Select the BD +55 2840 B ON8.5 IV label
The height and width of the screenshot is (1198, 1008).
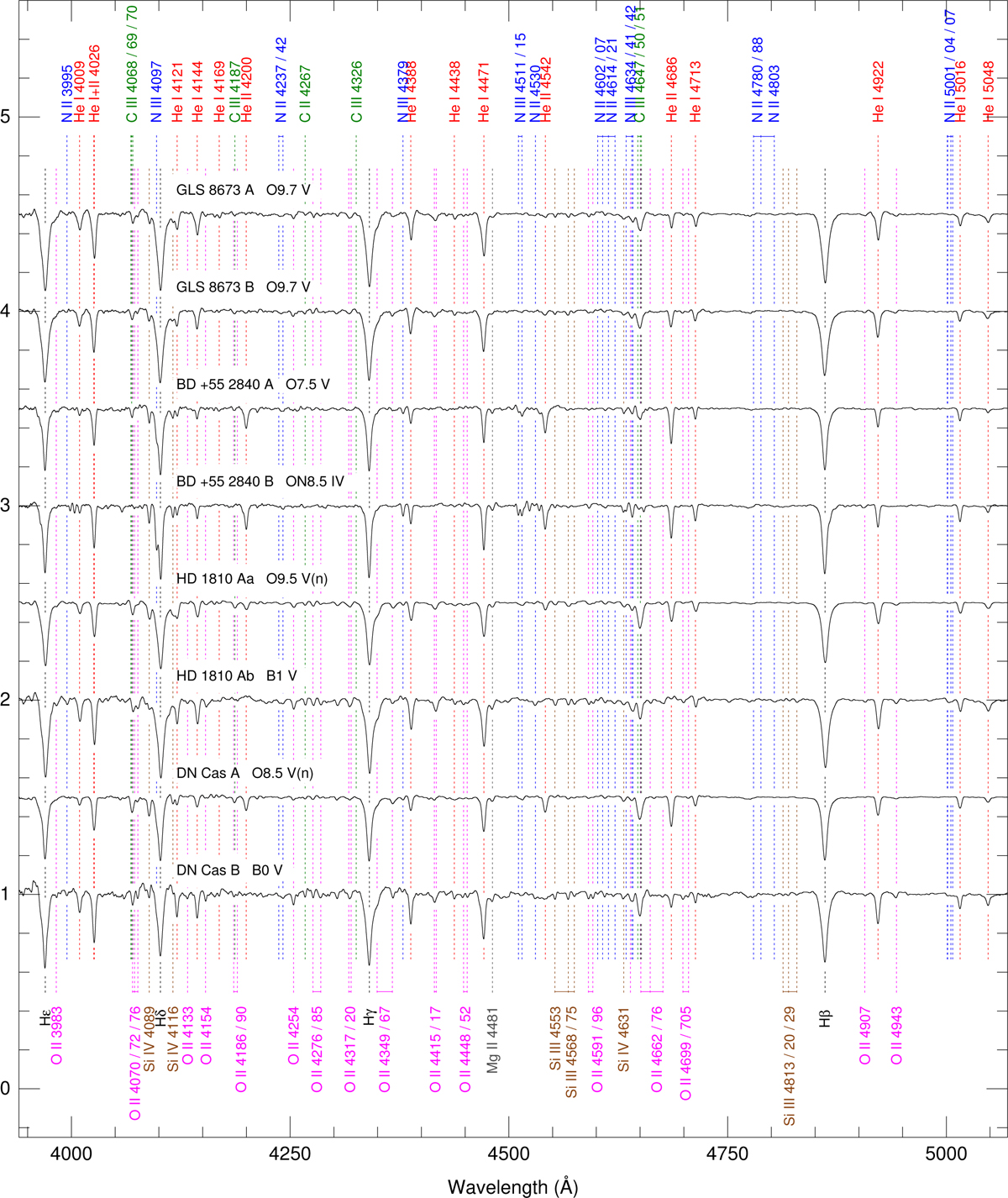click(260, 481)
